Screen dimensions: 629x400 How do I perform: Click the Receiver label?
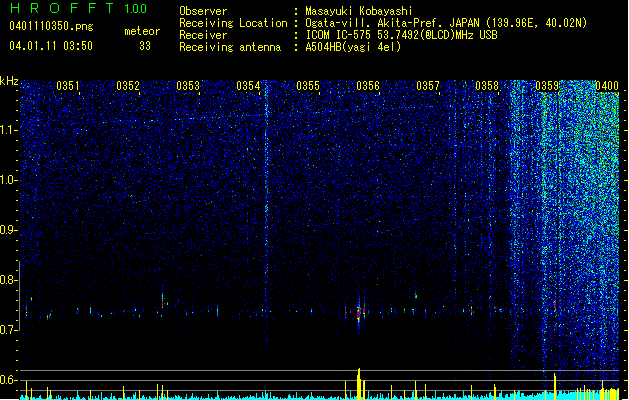point(203,35)
